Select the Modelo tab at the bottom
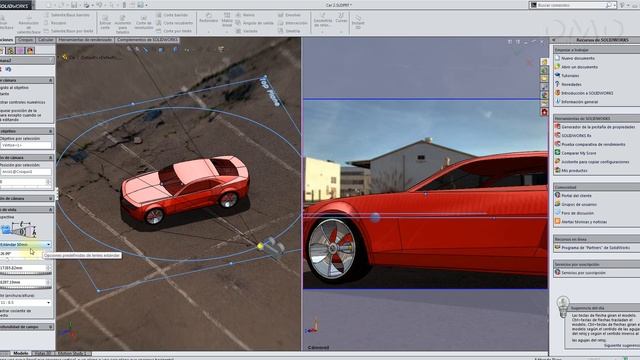 tap(20, 353)
